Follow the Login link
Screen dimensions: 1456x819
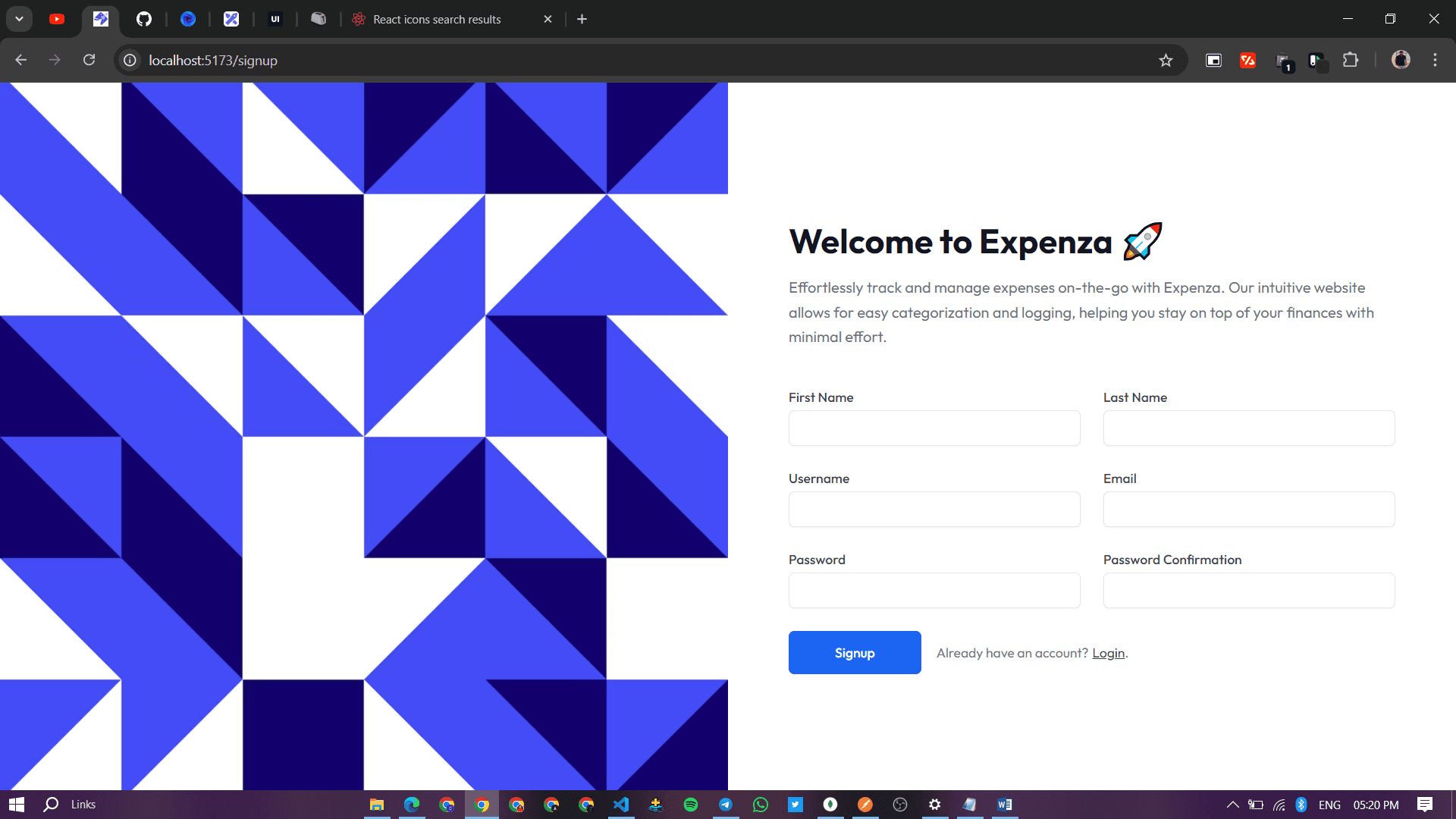(x=1107, y=652)
